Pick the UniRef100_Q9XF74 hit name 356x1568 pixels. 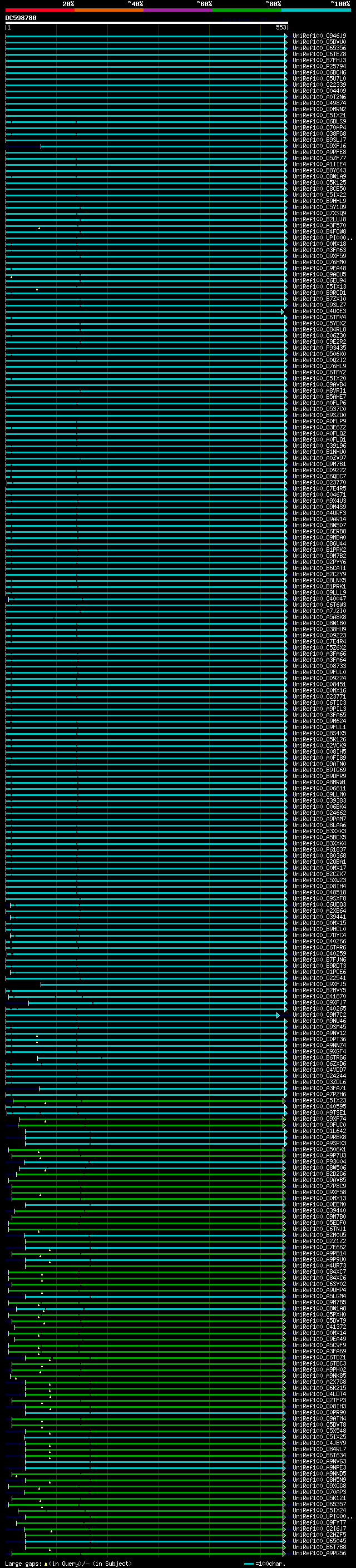319,1119
